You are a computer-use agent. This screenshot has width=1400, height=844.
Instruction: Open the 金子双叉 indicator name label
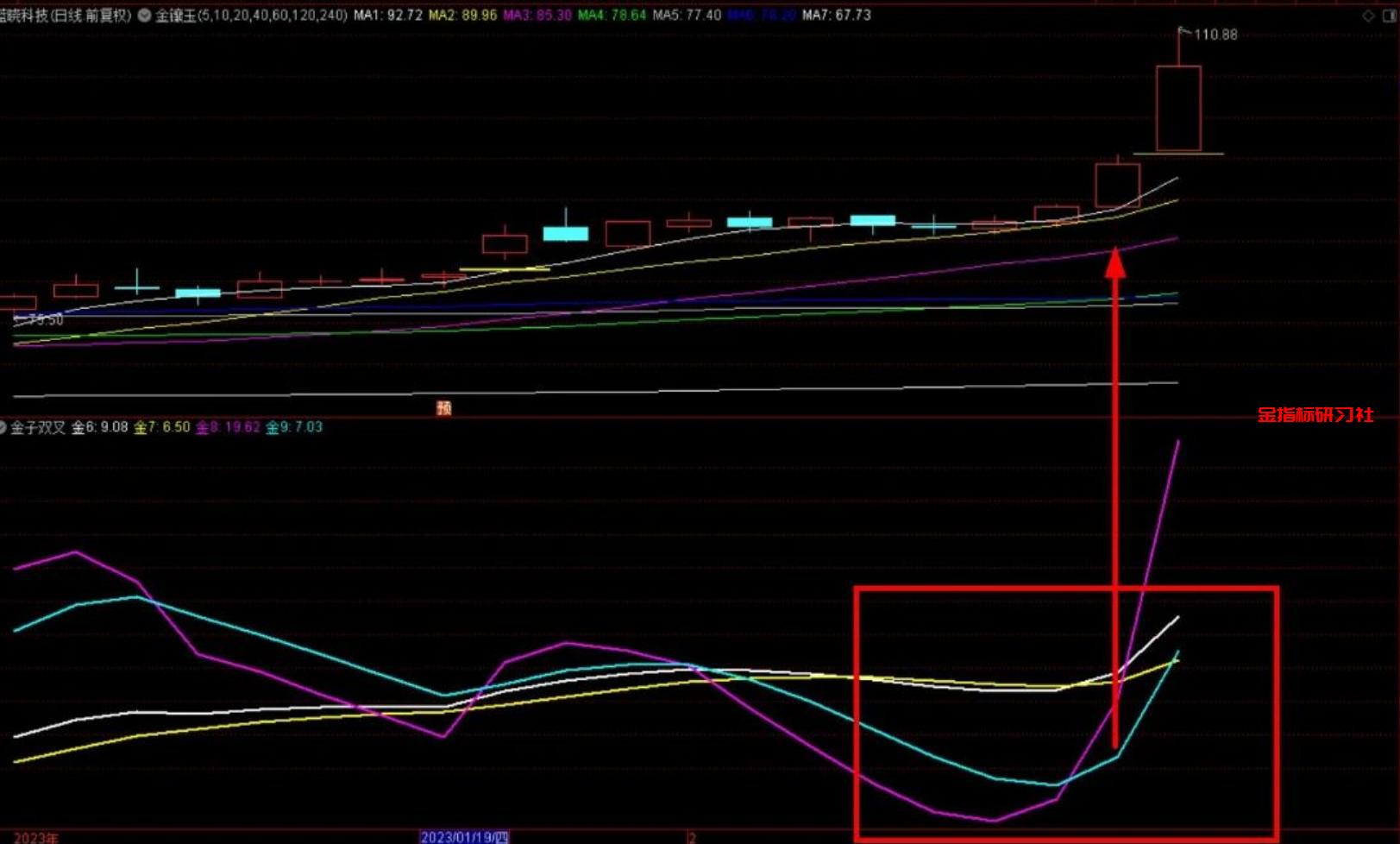tap(38, 427)
